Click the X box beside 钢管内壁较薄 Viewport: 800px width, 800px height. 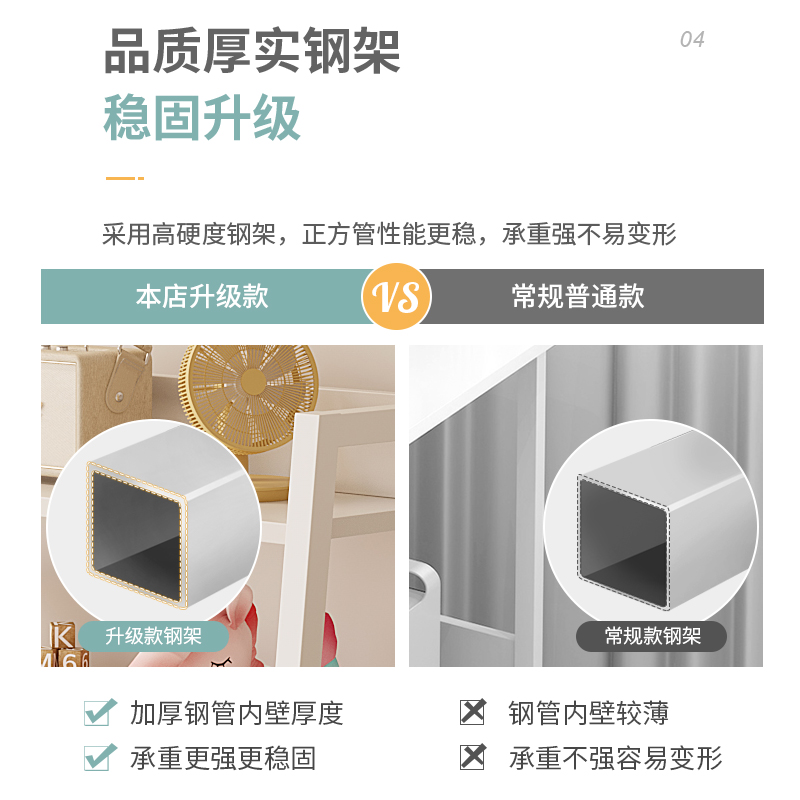[x=473, y=712]
